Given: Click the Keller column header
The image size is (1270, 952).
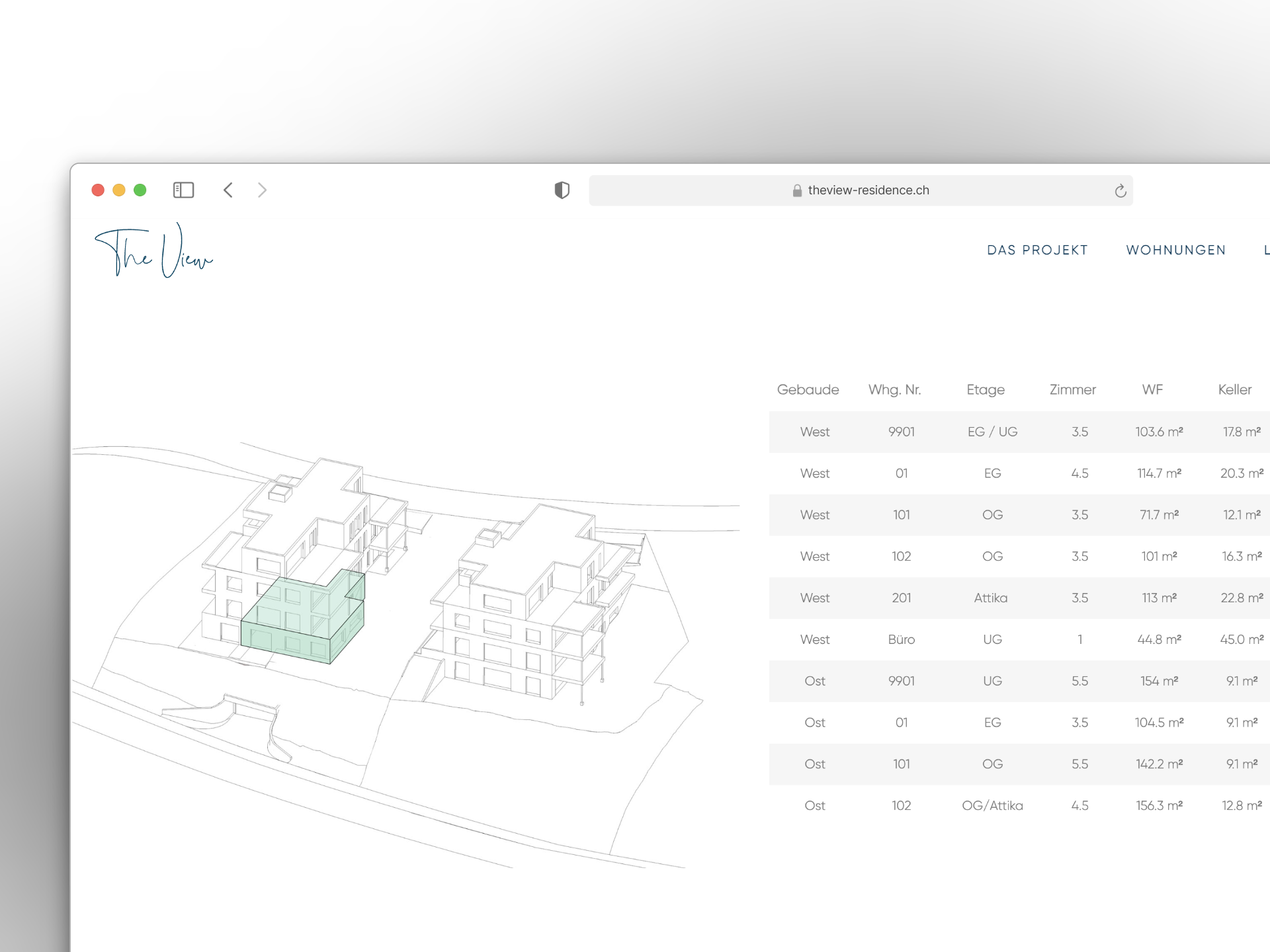Looking at the screenshot, I should click(x=1235, y=390).
